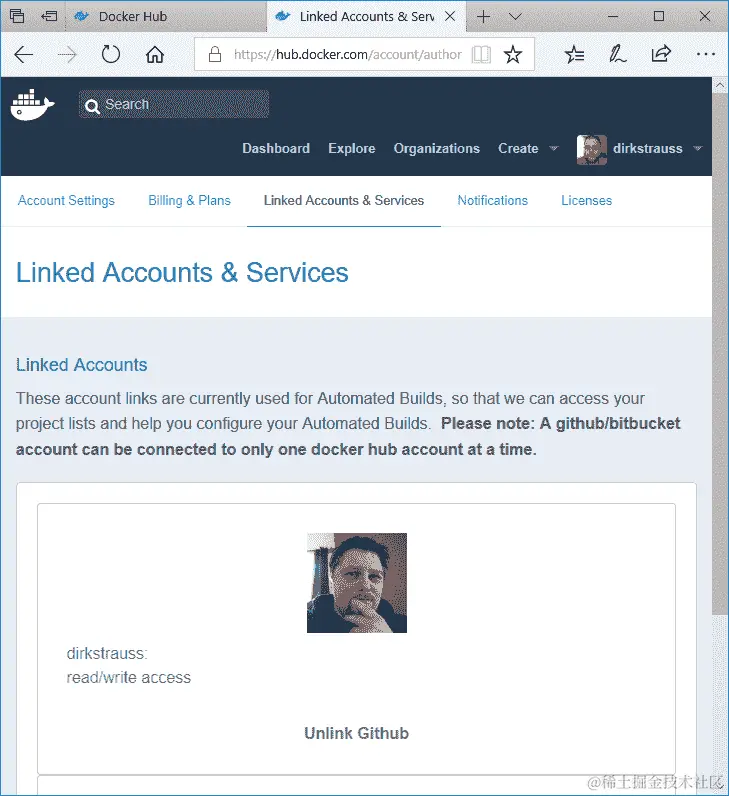Screen dimensions: 729x796
Task: Switch to the Account Settings tab
Action: click(67, 201)
